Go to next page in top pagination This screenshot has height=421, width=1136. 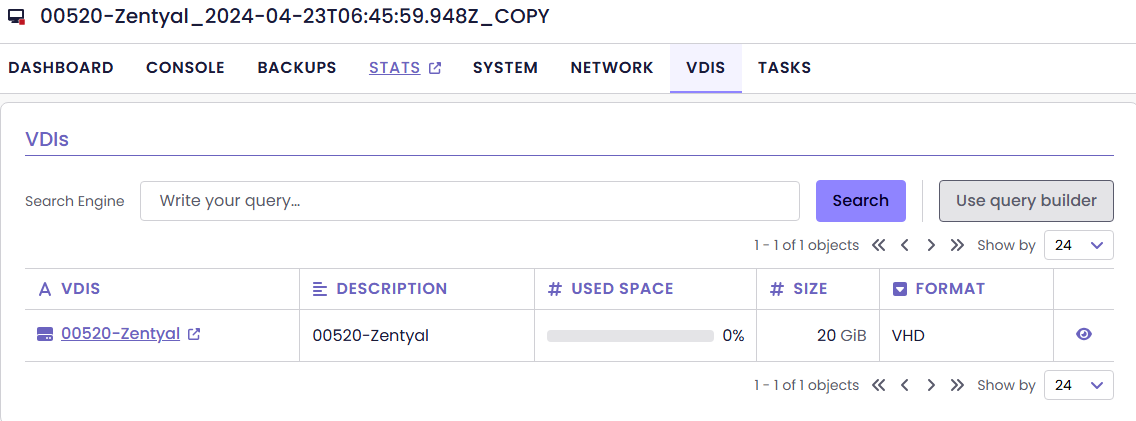tap(931, 245)
